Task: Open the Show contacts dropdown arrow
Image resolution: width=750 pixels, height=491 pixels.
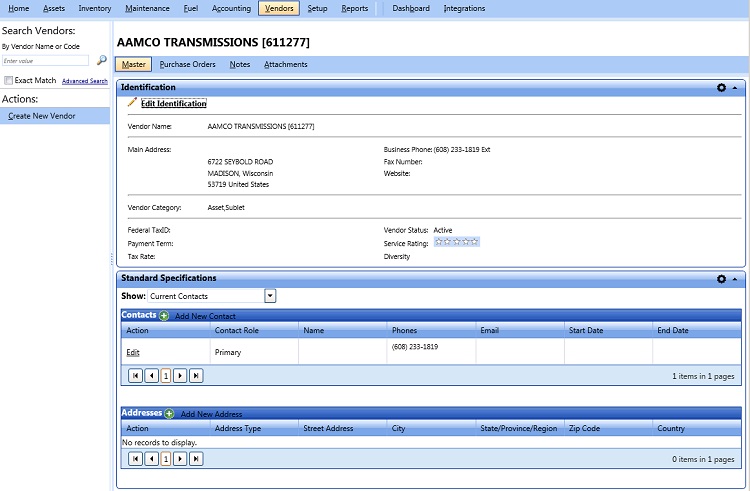Action: click(270, 296)
